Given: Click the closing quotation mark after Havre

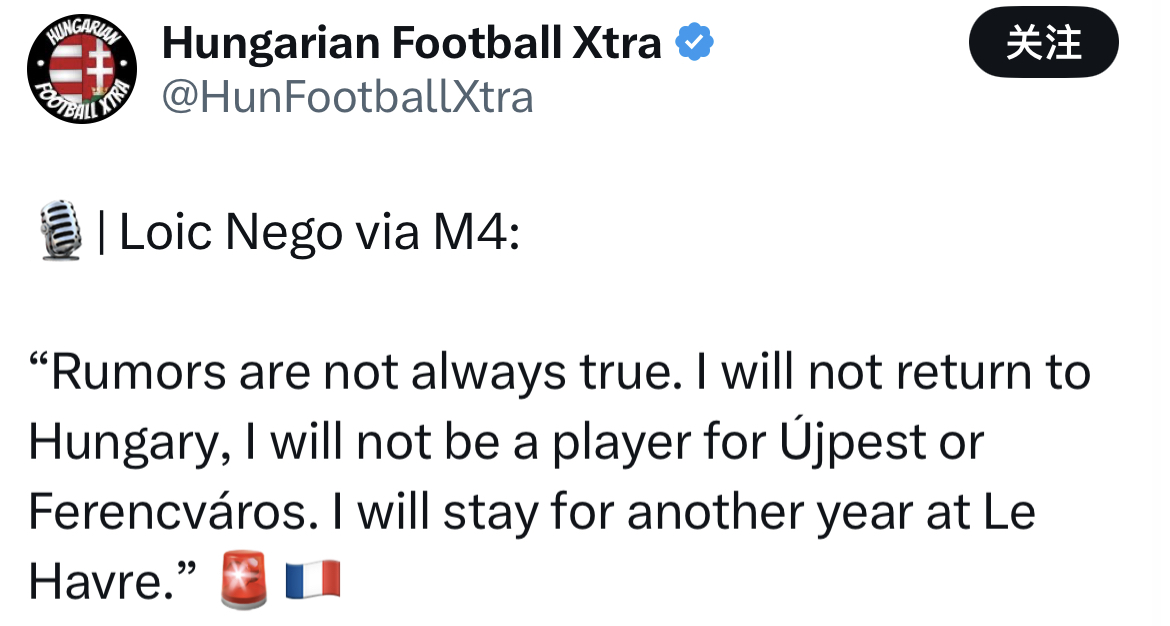Looking at the screenshot, I should [x=187, y=571].
